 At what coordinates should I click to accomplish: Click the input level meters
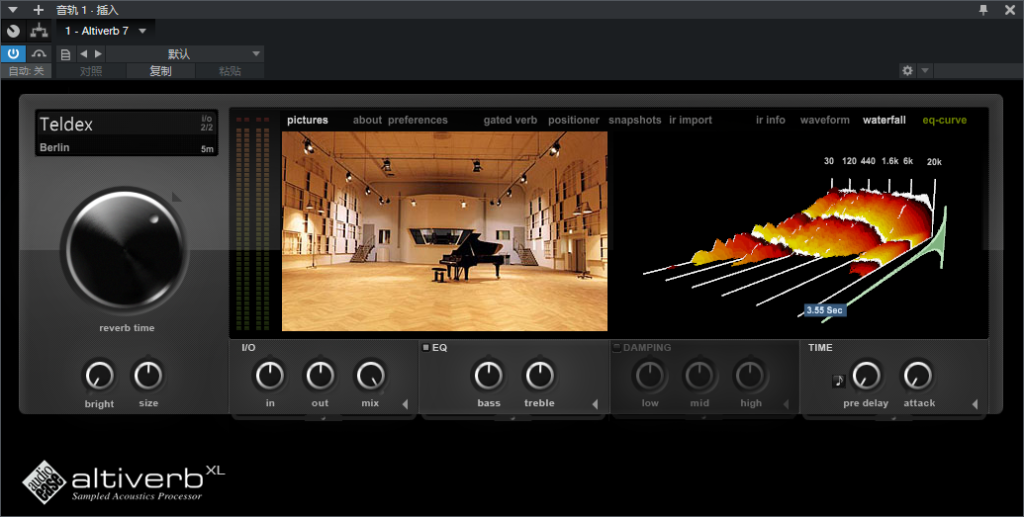click(x=253, y=222)
